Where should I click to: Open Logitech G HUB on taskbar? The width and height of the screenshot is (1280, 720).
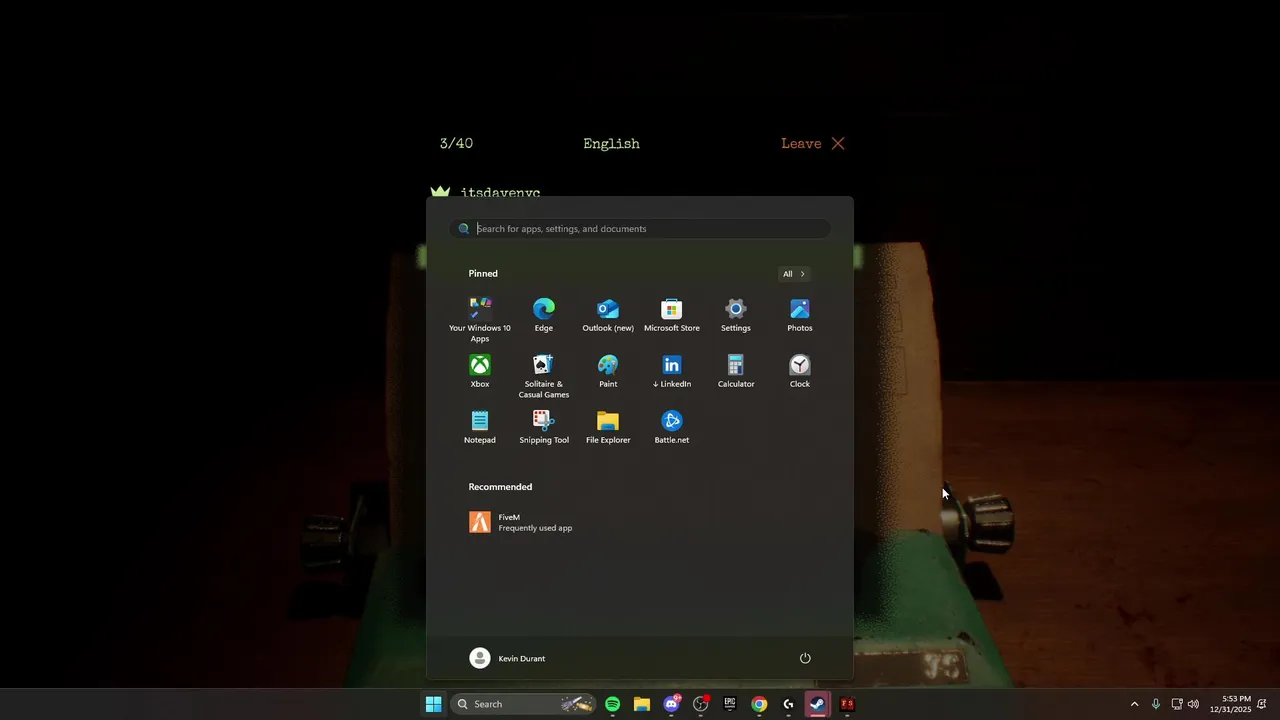tap(788, 704)
